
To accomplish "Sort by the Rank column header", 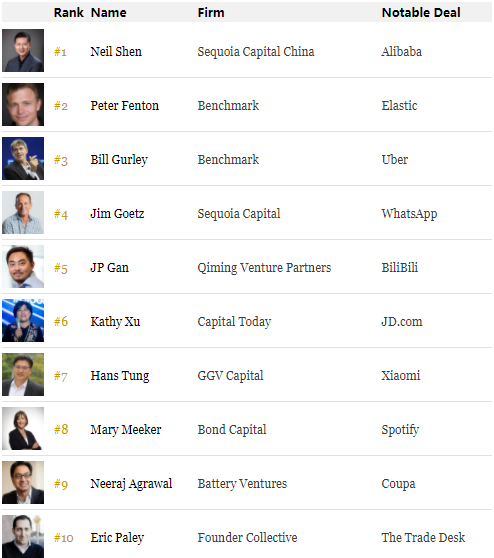I will (68, 12).
